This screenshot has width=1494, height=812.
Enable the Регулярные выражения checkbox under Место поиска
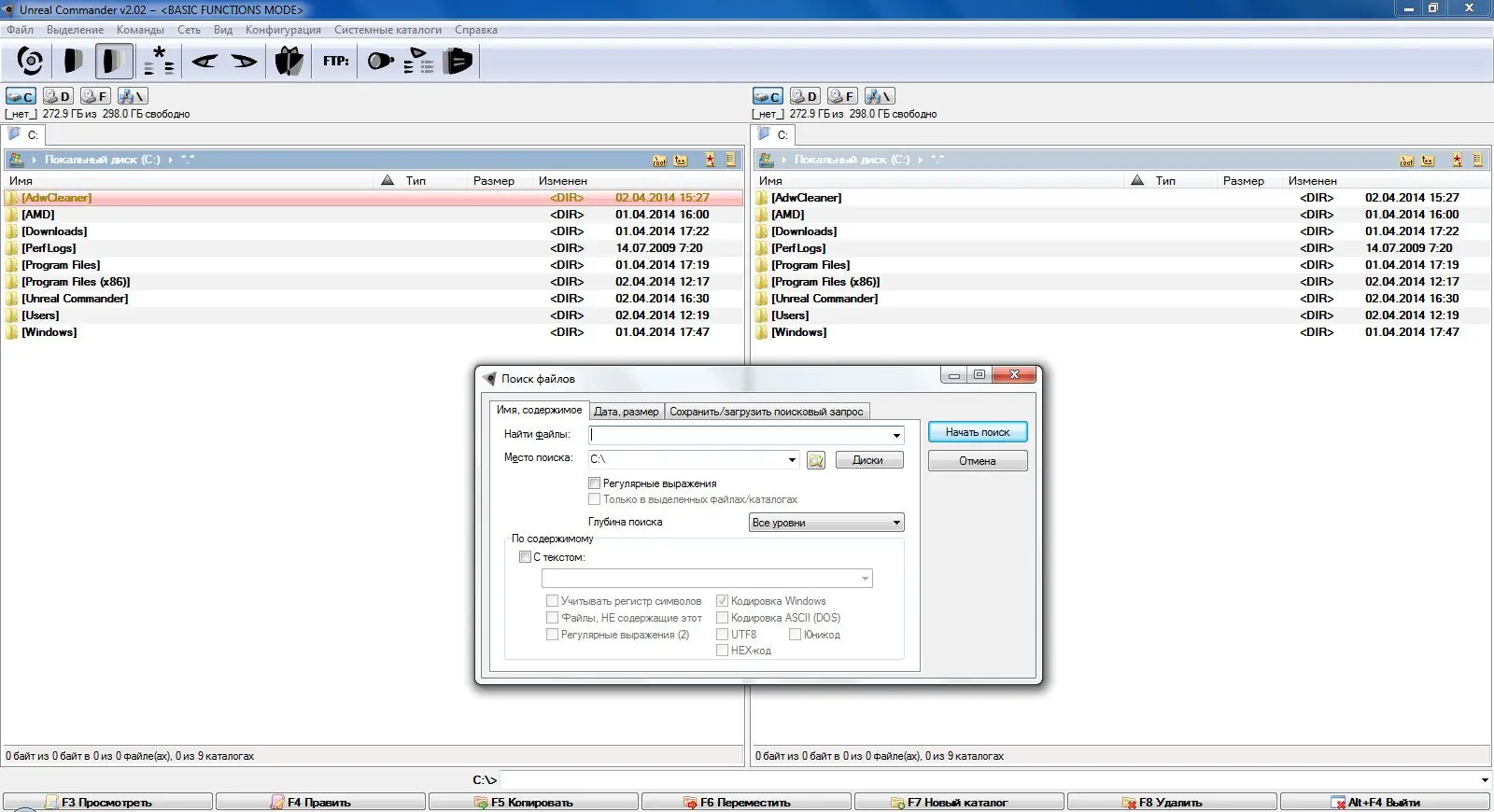click(594, 483)
